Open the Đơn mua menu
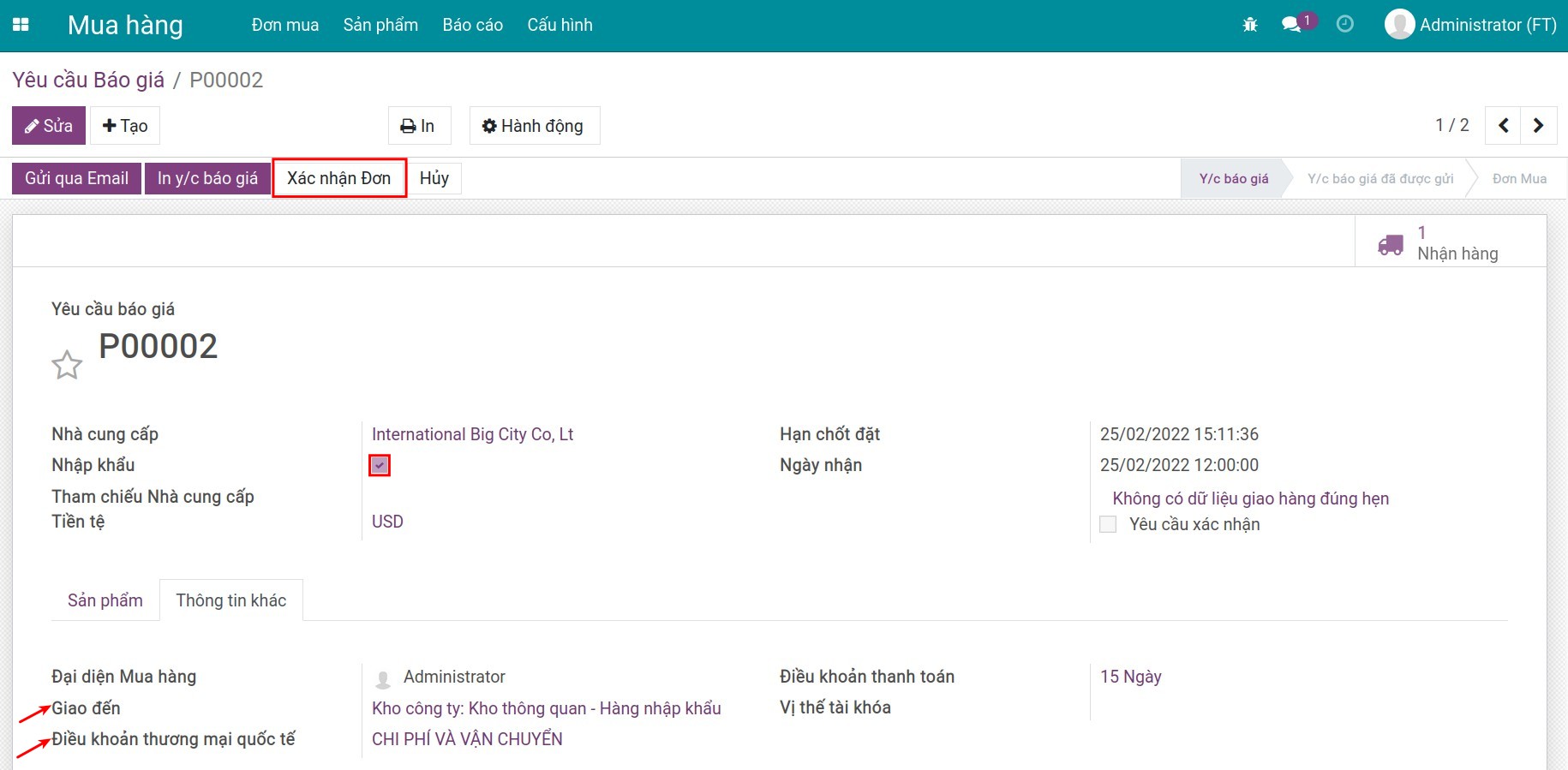Screen dimensions: 1568x770 (x=284, y=25)
